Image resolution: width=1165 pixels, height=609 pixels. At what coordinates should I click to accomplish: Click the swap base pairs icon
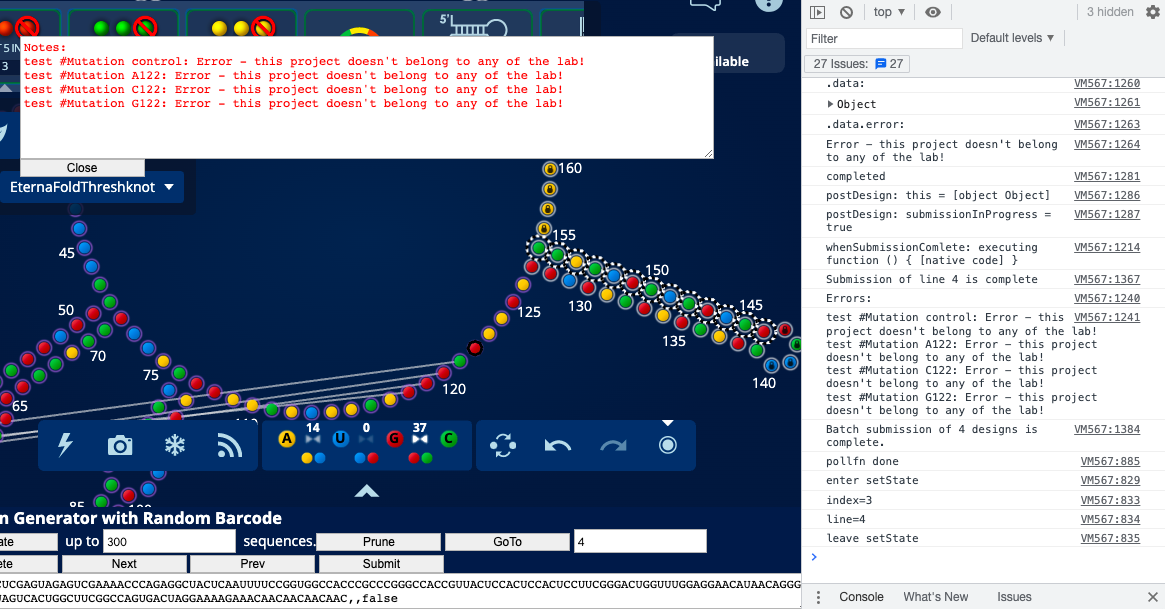(x=503, y=445)
